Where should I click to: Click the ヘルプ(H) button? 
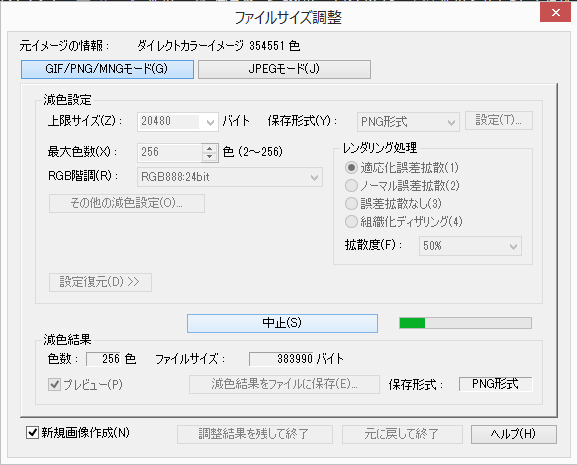514,434
